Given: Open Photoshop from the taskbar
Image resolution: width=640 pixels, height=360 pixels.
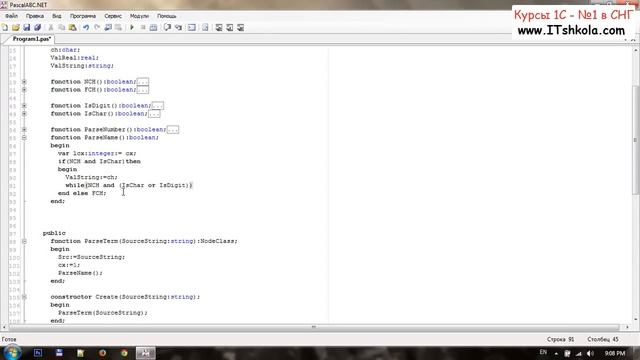Looking at the screenshot, I should coord(38,353).
